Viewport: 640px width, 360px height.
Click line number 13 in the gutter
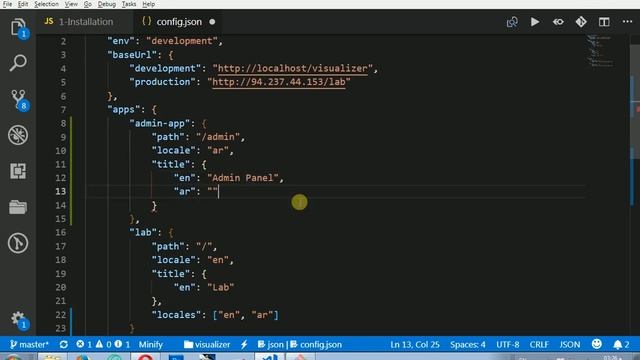61,191
